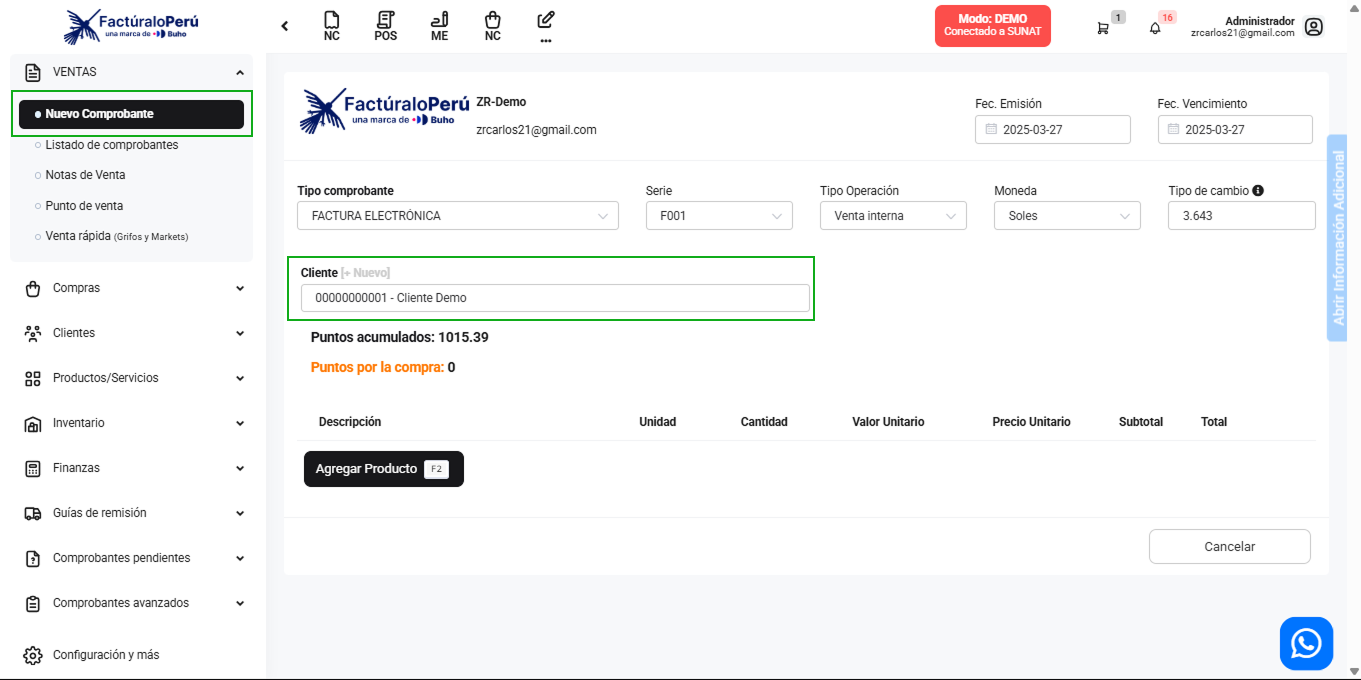This screenshot has width=1361, height=680.
Task: Click the Administrador profile avatar icon
Action: click(1313, 27)
